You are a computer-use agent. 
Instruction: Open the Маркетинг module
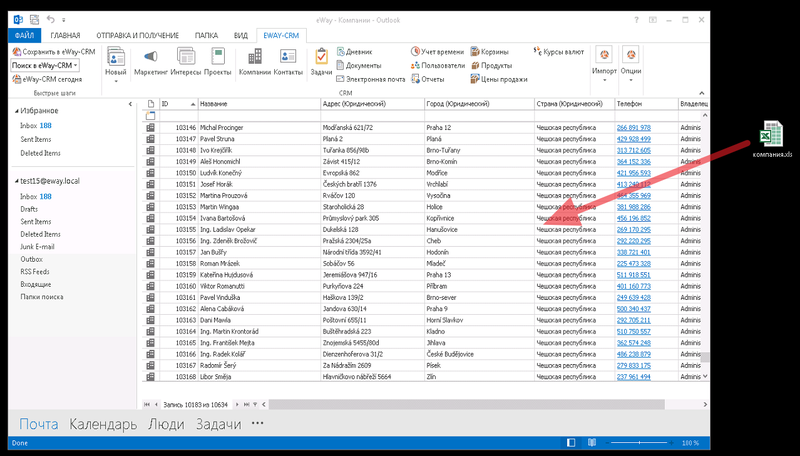(151, 62)
